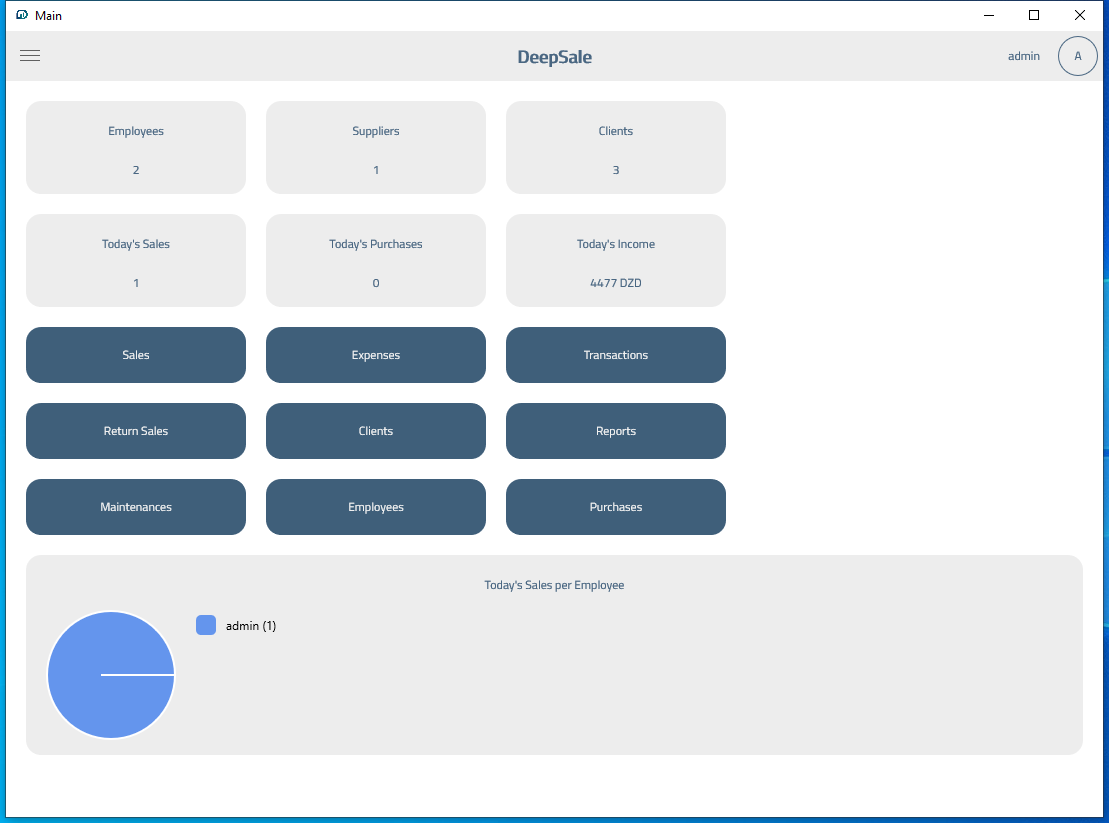
Task: Click the DeepSale app icon in title bar
Action: coord(22,15)
